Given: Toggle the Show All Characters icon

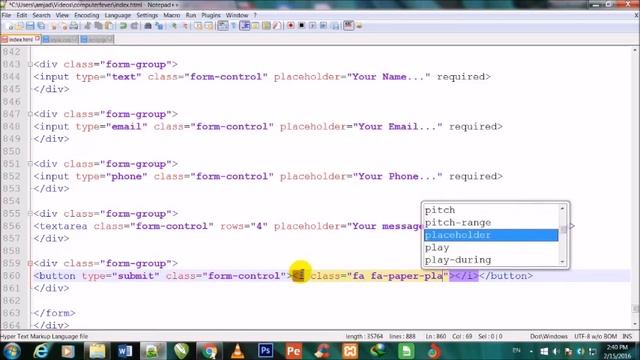Looking at the screenshot, I should coord(233,26).
